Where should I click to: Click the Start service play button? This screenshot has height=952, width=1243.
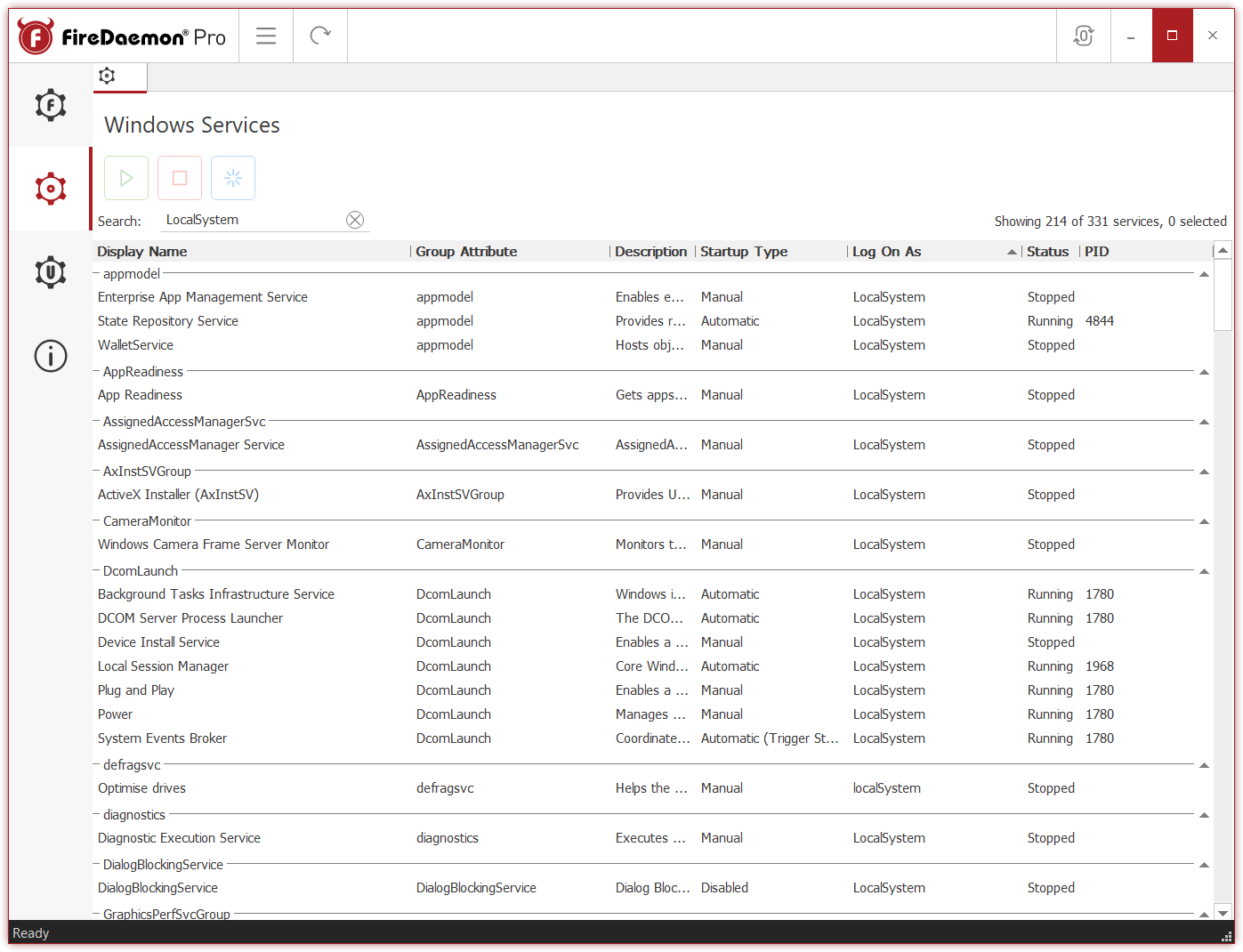pyautogui.click(x=125, y=177)
